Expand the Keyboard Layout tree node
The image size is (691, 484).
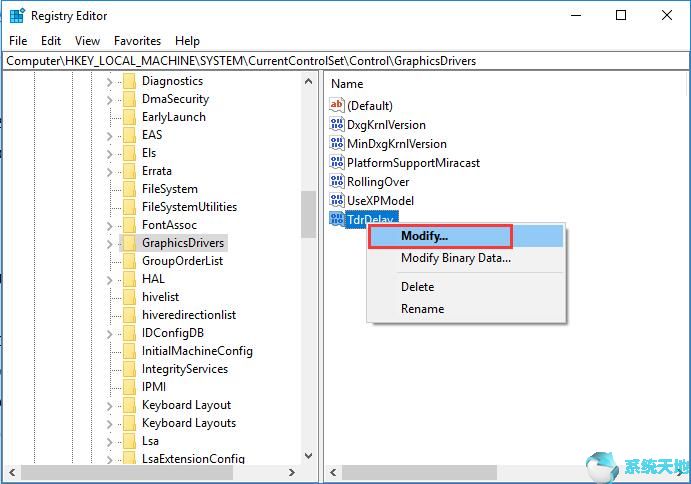tap(110, 405)
